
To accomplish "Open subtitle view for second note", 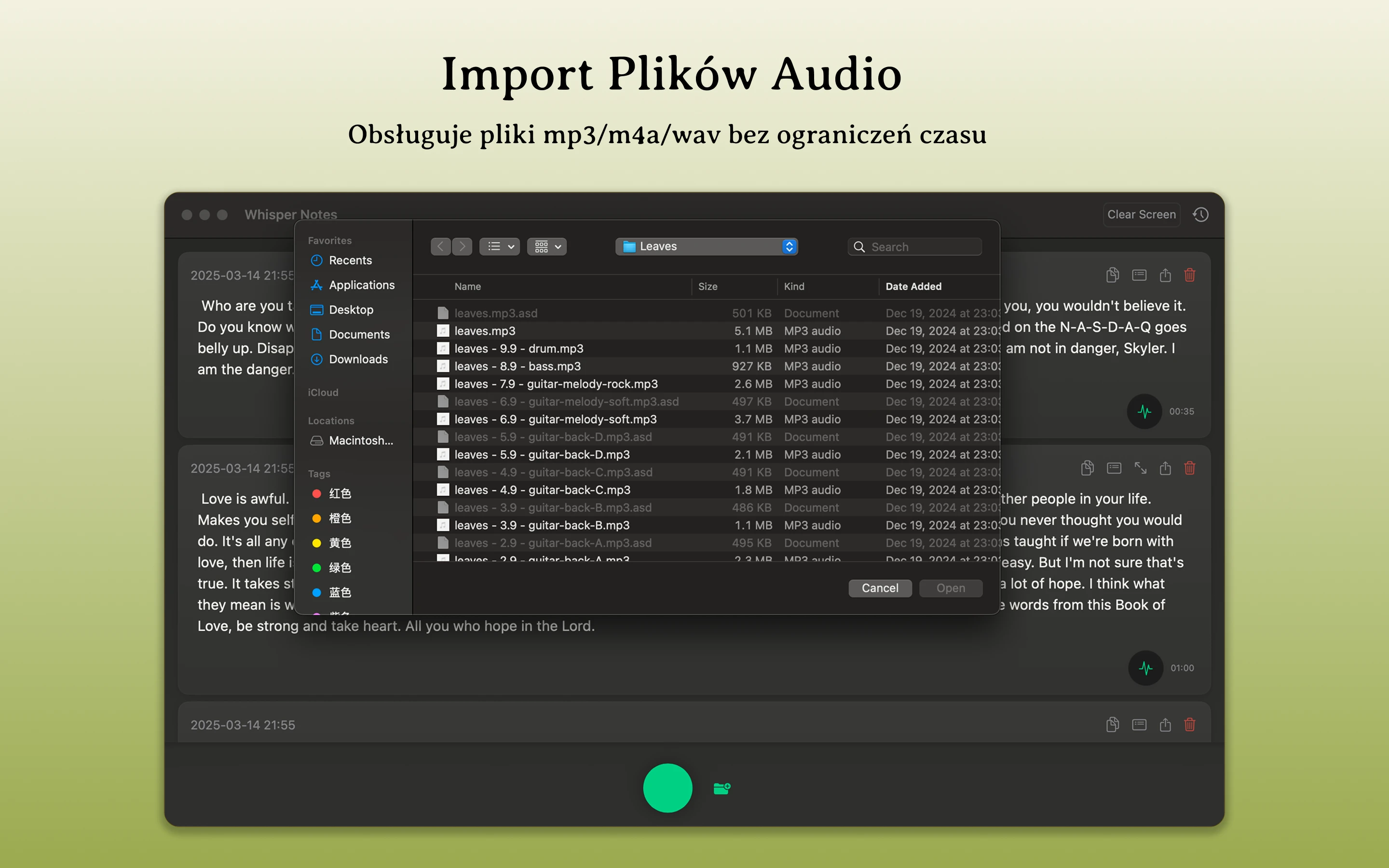I will coord(1114,468).
